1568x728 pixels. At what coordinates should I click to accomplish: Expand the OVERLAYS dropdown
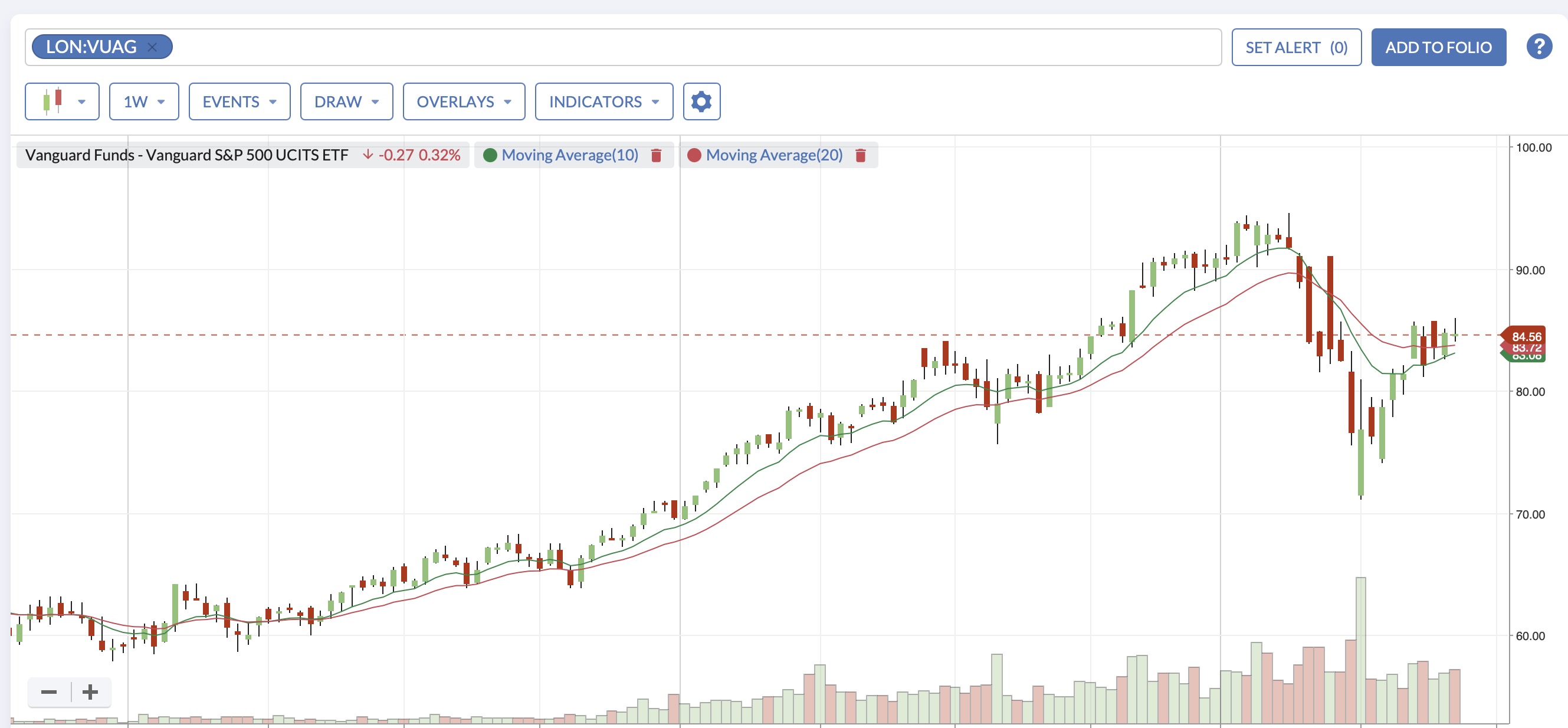tap(464, 101)
